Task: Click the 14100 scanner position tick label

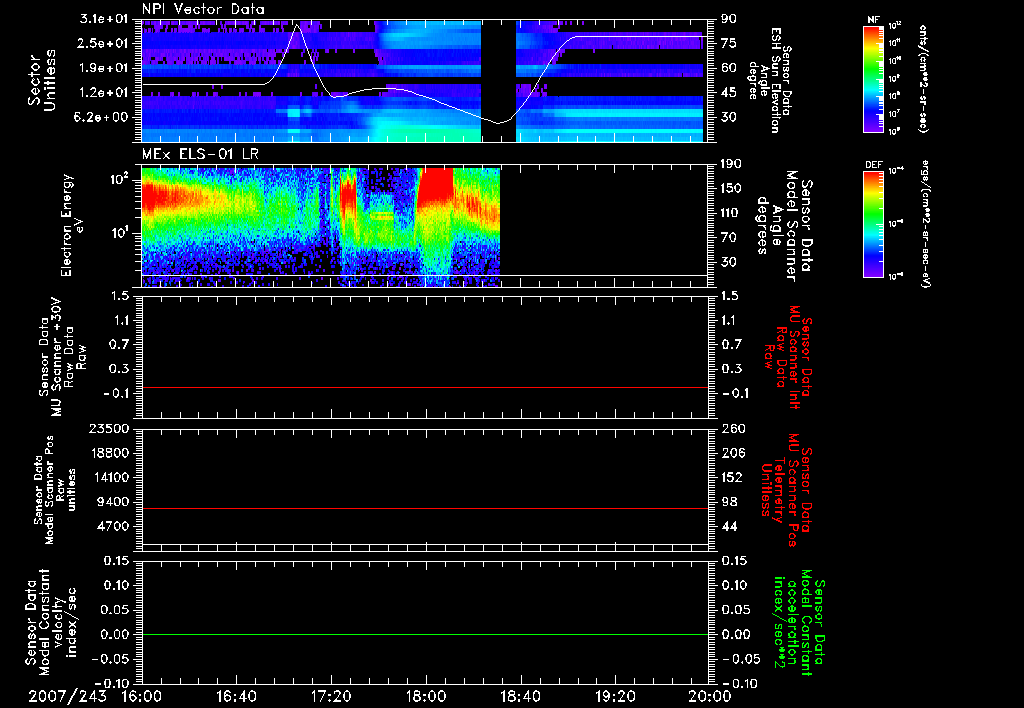Action: coord(111,477)
